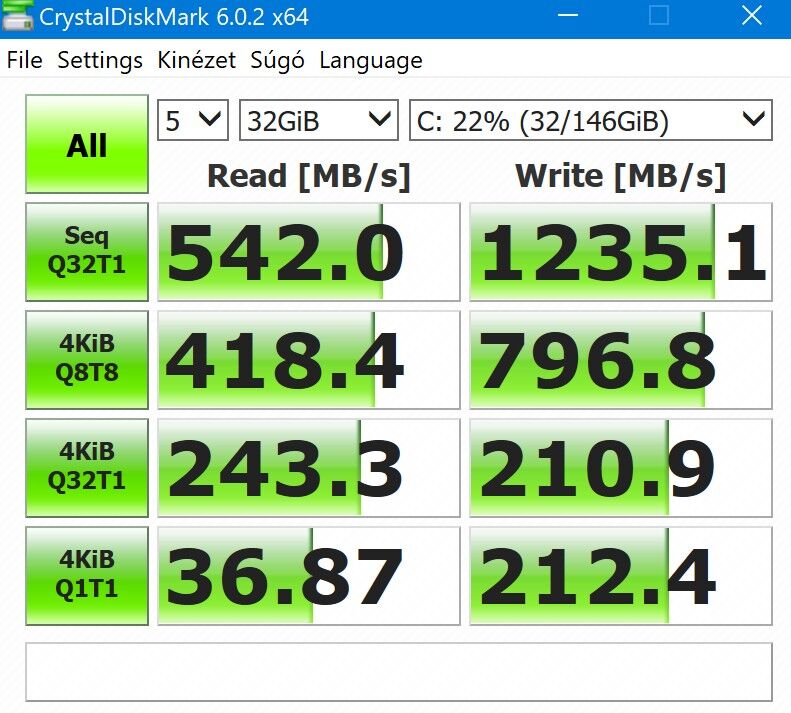
Task: Minimize the CrystalDiskMark window
Action: [x=568, y=16]
